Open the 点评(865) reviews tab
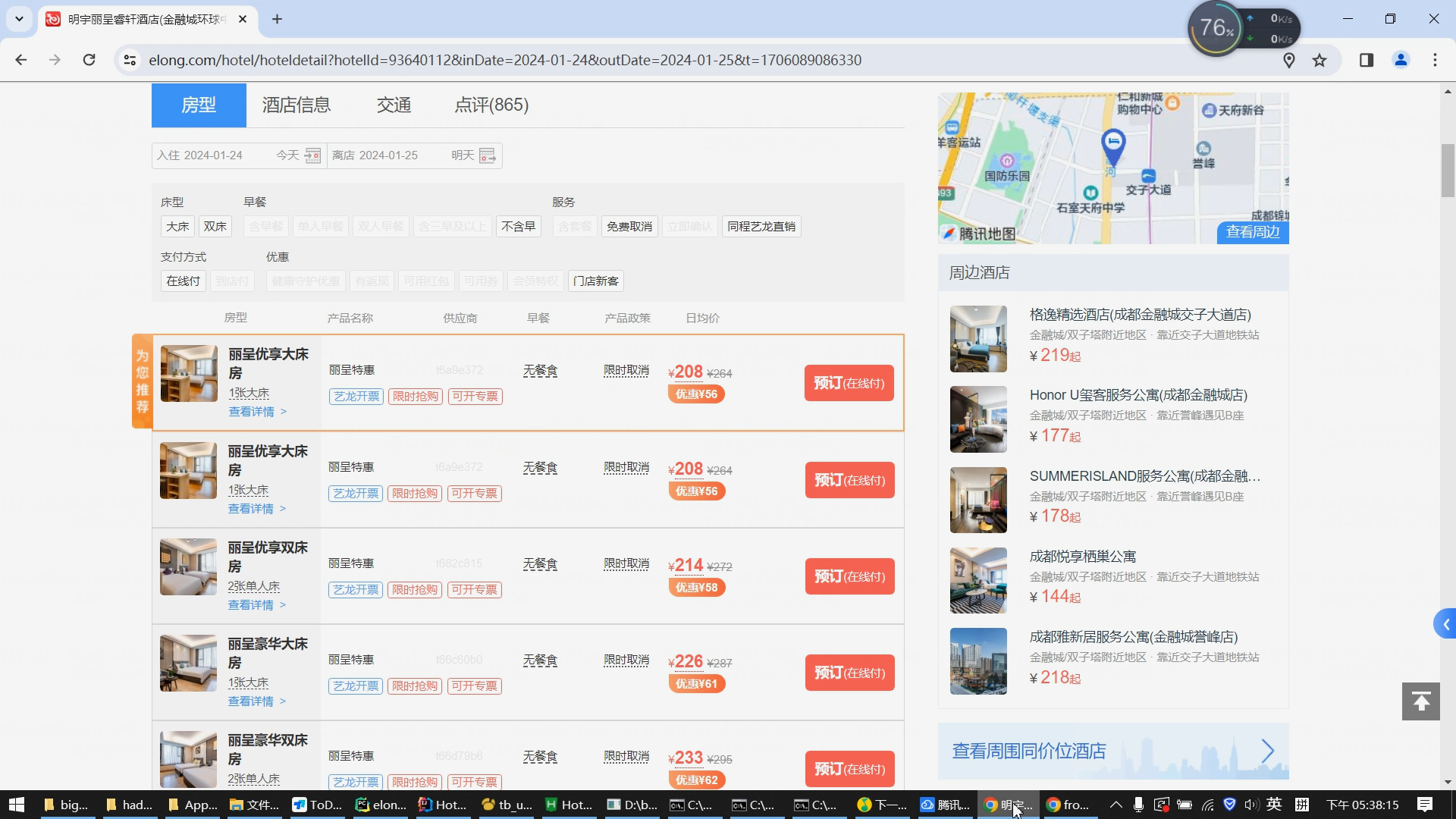1456x819 pixels. click(x=491, y=105)
